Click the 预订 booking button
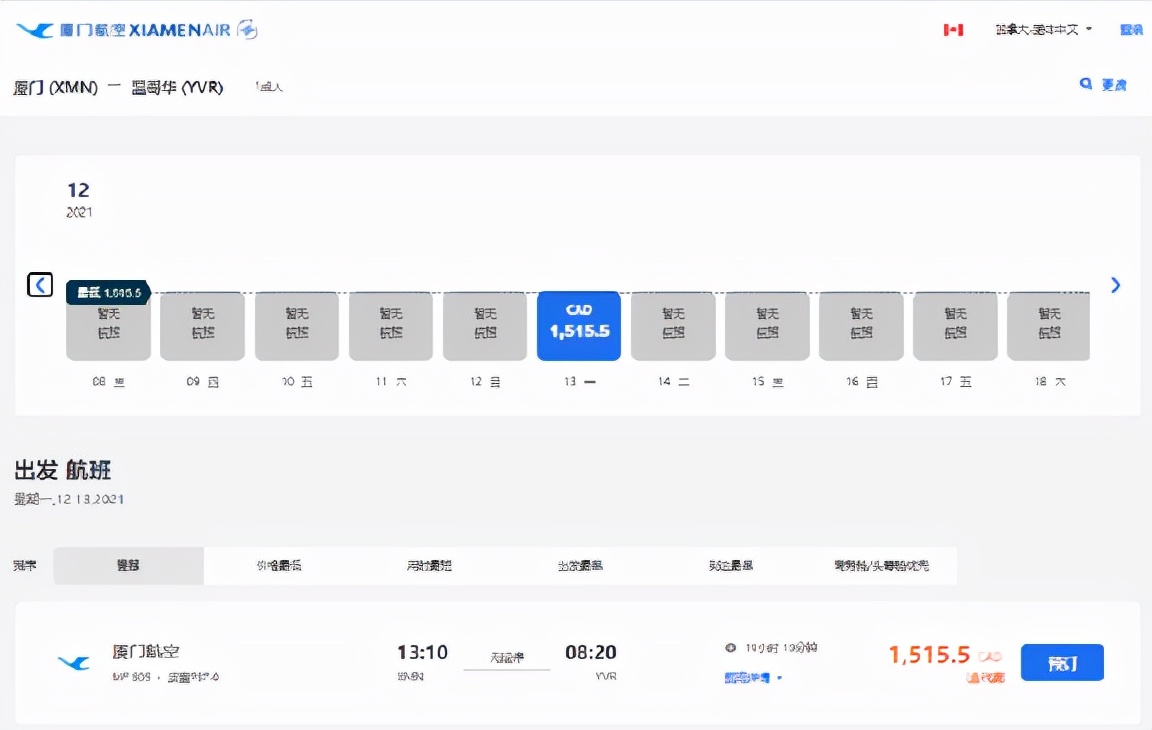 click(x=1062, y=662)
